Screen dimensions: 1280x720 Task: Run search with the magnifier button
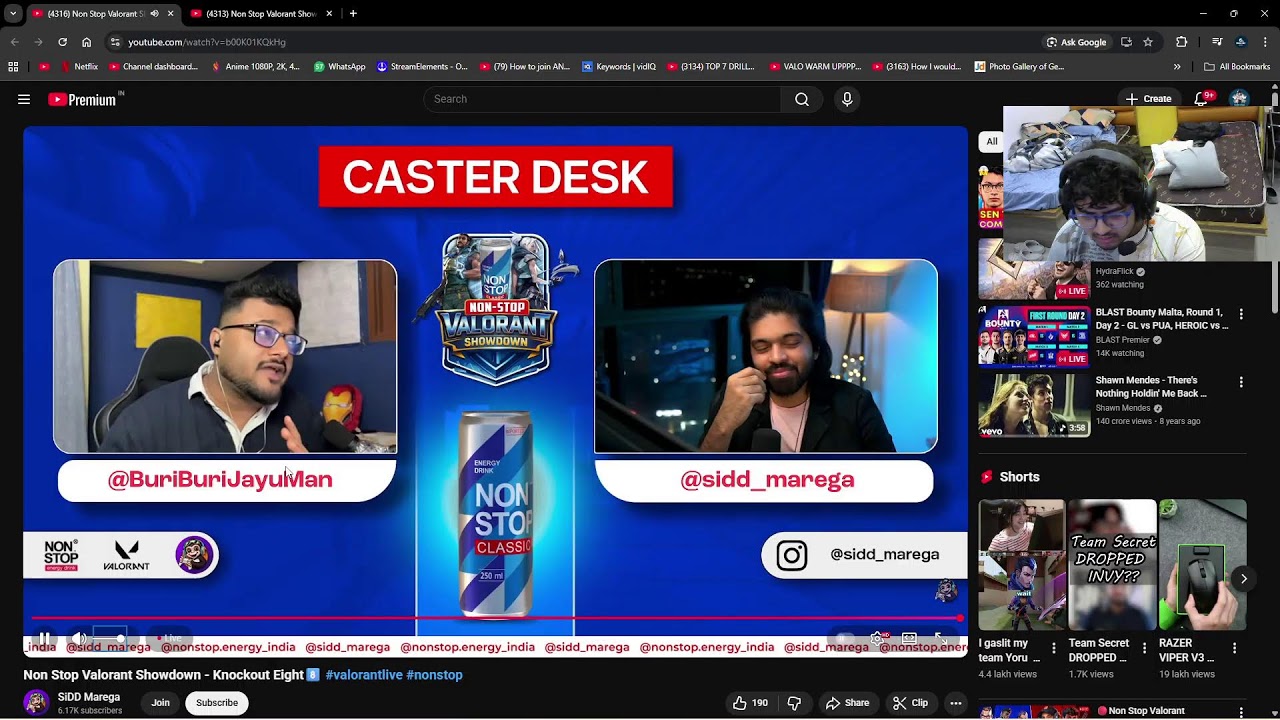point(802,99)
